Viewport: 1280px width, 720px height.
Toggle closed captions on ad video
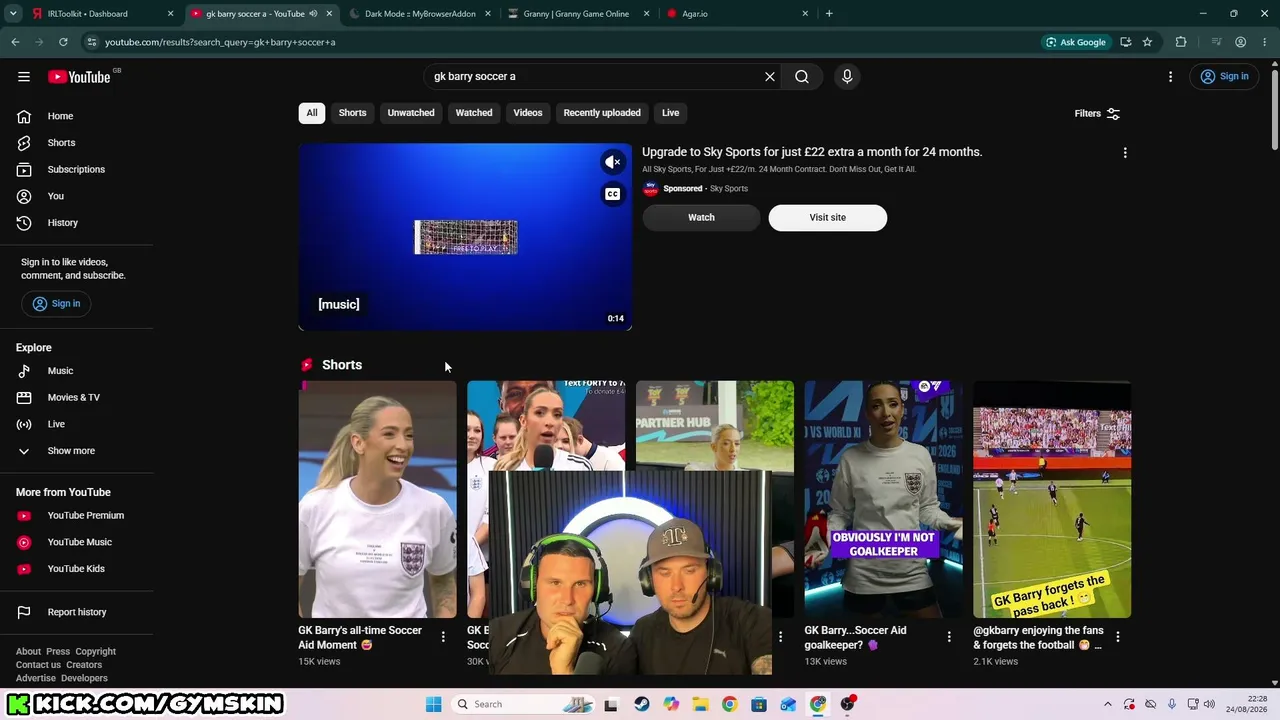[613, 194]
